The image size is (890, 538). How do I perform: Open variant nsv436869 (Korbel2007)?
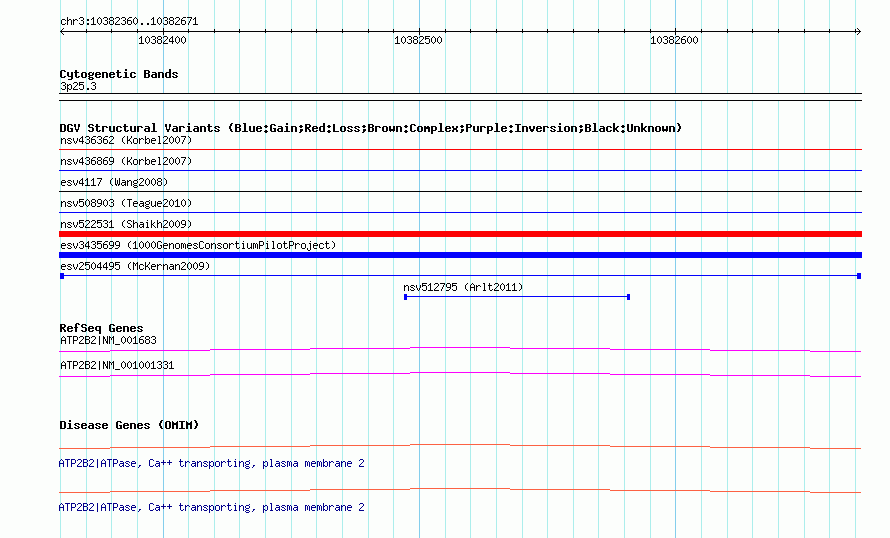126,161
